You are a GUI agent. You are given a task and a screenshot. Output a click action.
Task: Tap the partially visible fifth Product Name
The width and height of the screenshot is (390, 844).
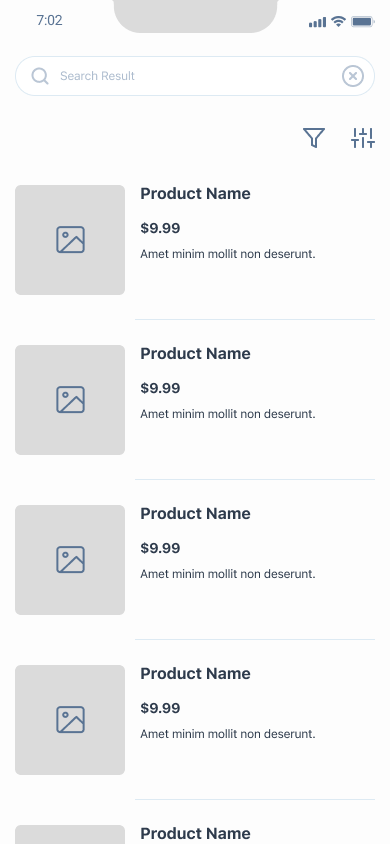pos(195,833)
